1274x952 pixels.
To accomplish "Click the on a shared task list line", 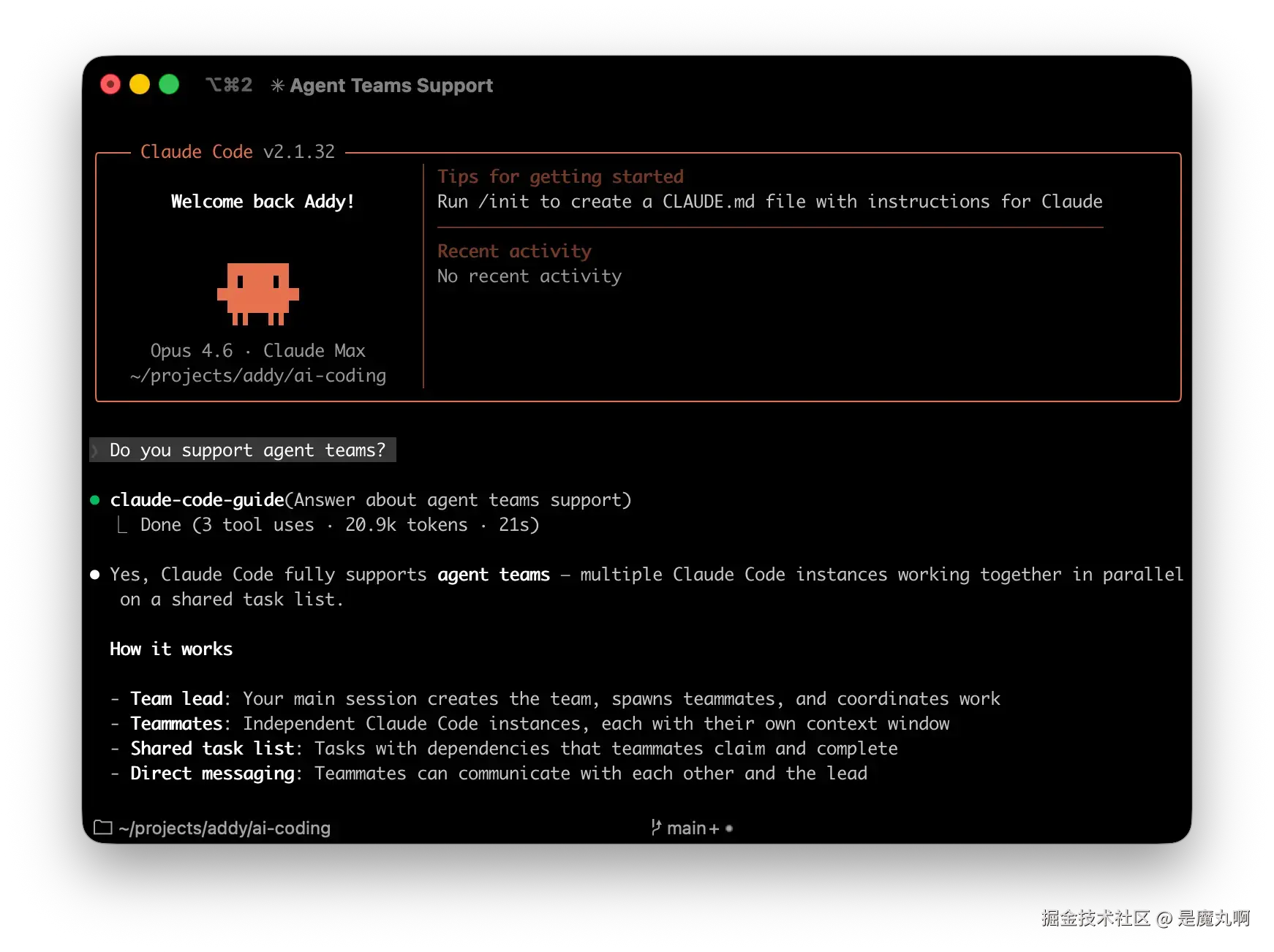I will pos(231,600).
